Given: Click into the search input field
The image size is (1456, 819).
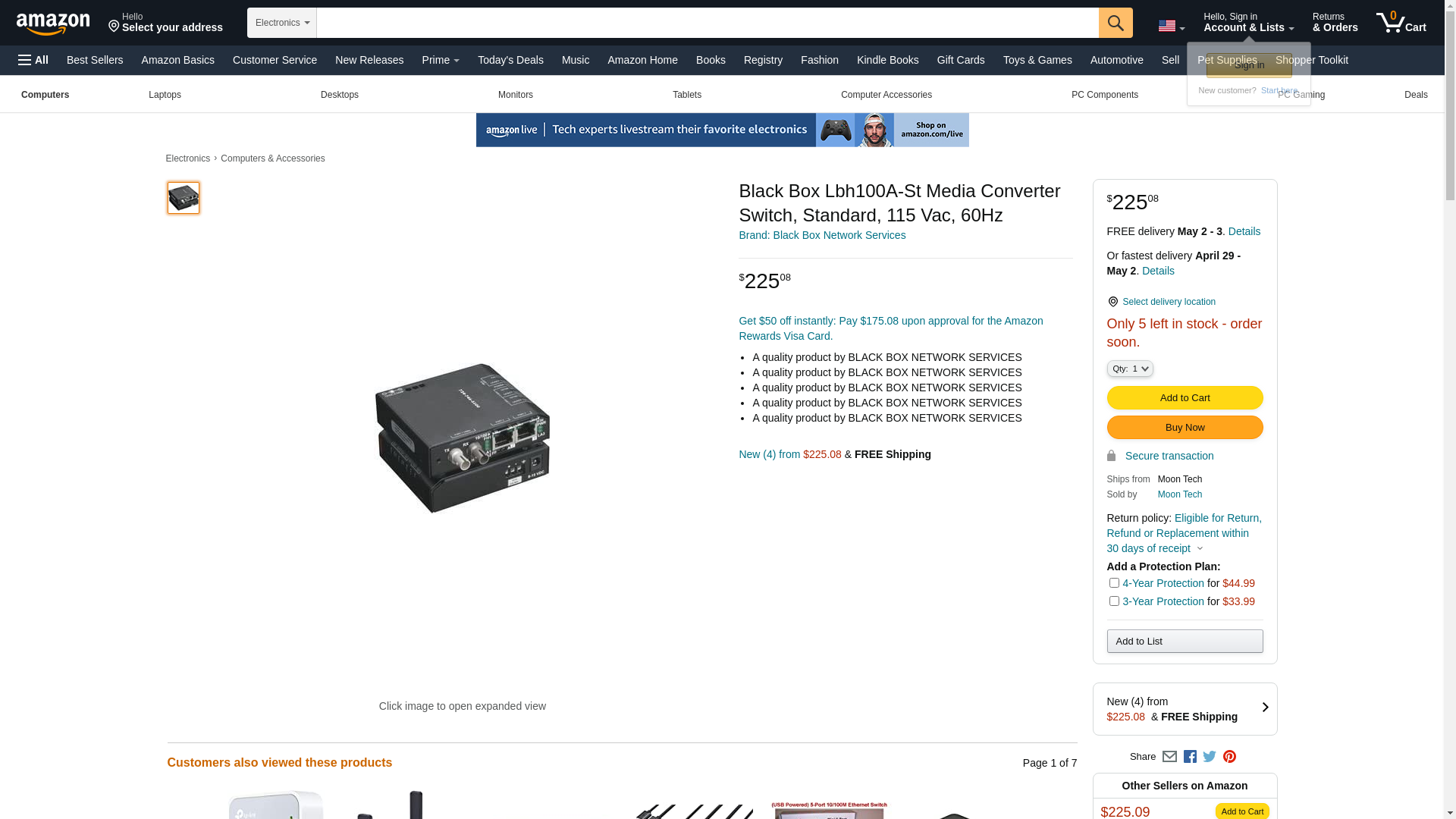Looking at the screenshot, I should coord(708,23).
